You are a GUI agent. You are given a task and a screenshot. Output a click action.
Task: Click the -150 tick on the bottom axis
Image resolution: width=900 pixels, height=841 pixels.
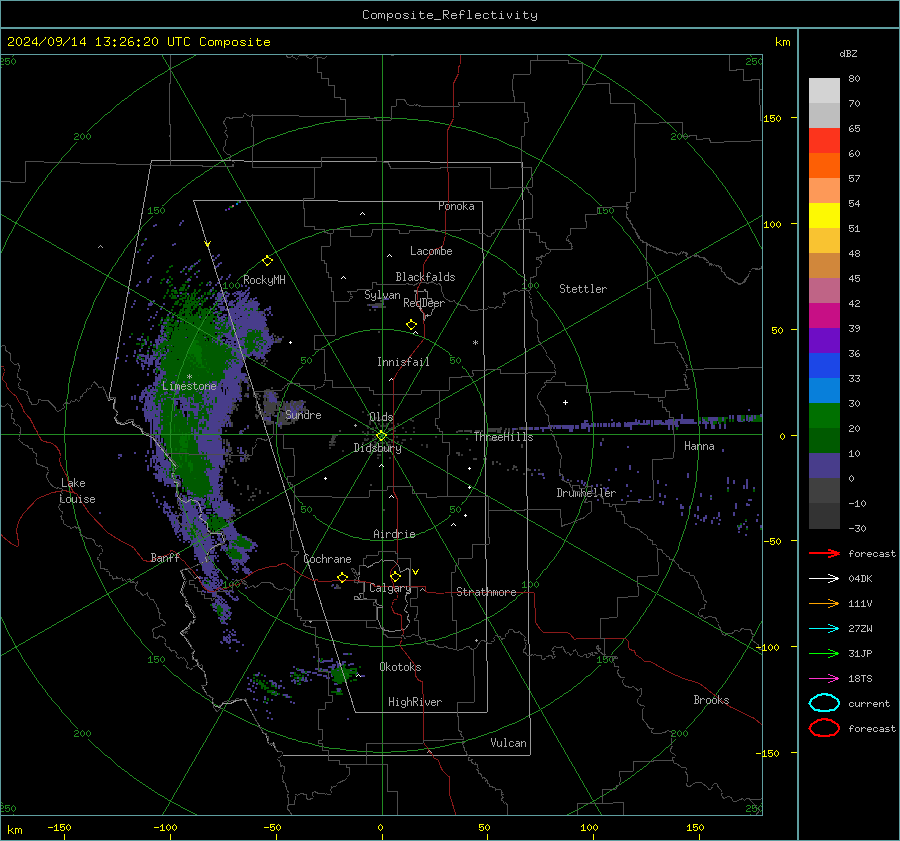(x=59, y=827)
